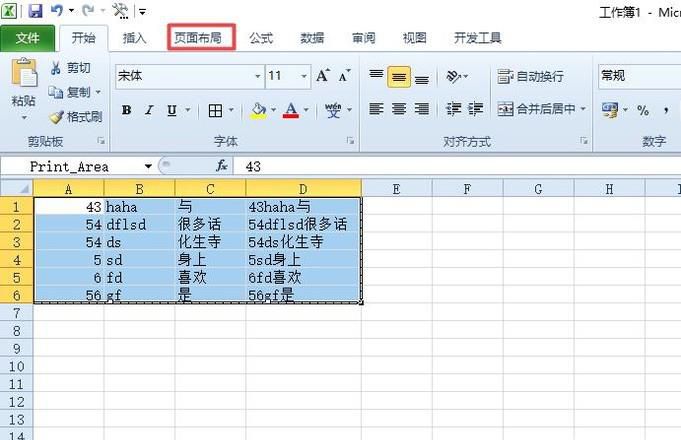Viewport: 681px width, 440px height.
Task: Click cell containing 54dflsd很多话
Action: 303,224
